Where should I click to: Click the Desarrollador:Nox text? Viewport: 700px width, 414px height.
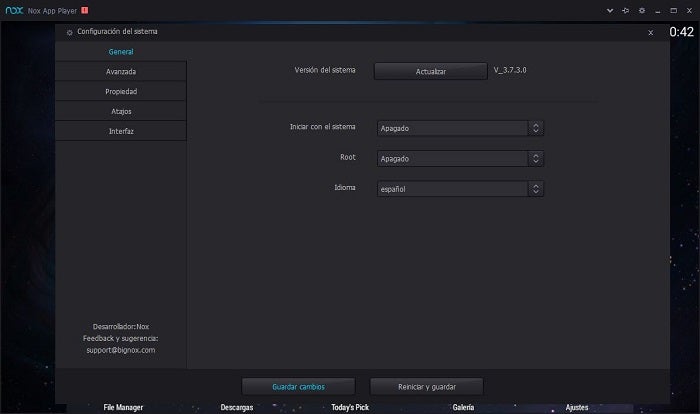click(x=121, y=326)
